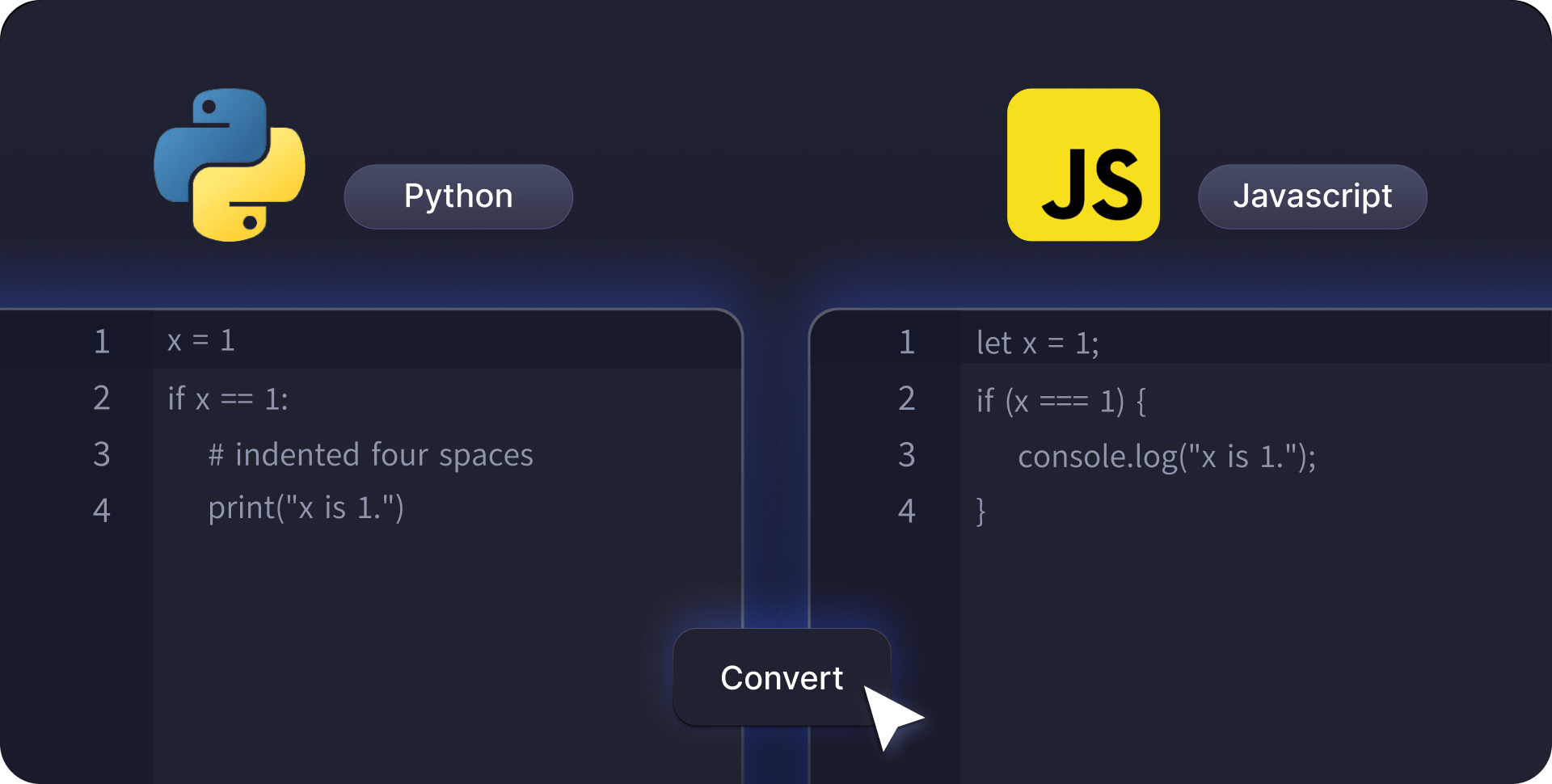Click JavaScript line 'if (x === 1) {'
The image size is (1552, 784).
(1061, 400)
